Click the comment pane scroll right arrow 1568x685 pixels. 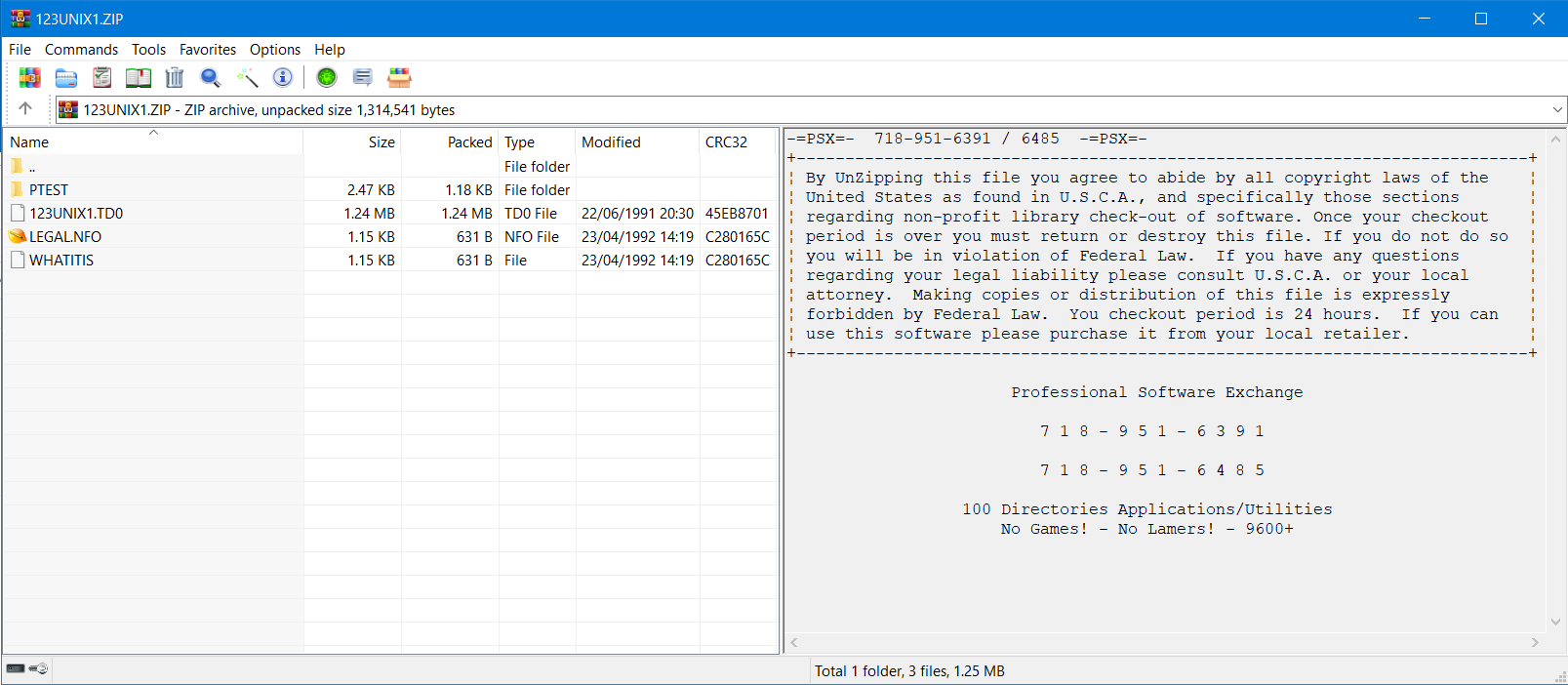1535,642
